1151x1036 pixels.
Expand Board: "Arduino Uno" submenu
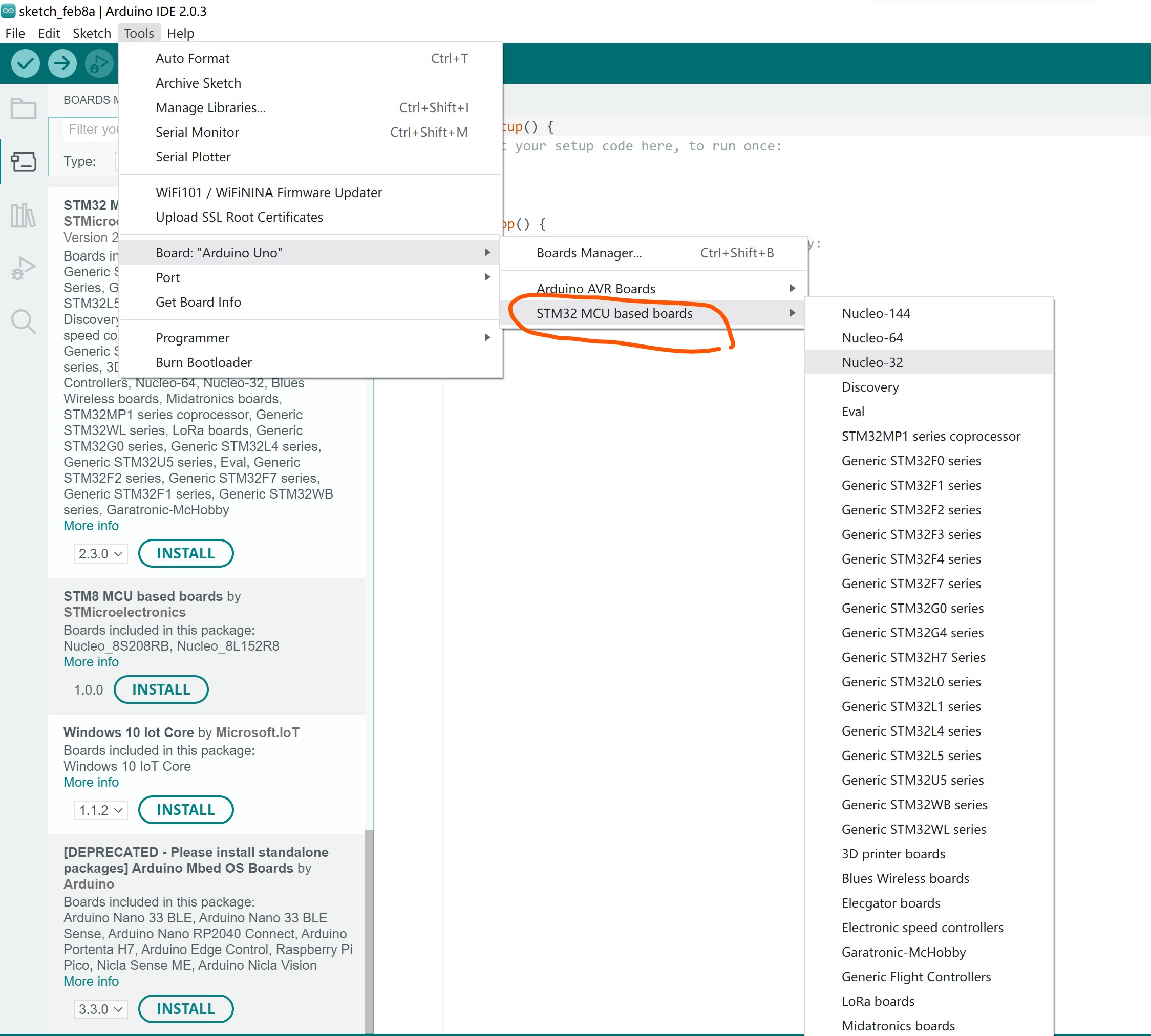311,253
